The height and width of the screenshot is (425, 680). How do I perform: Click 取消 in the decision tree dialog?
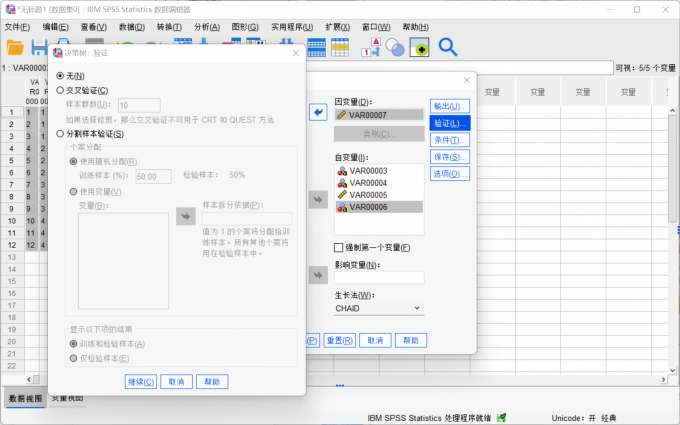[x=375, y=340]
